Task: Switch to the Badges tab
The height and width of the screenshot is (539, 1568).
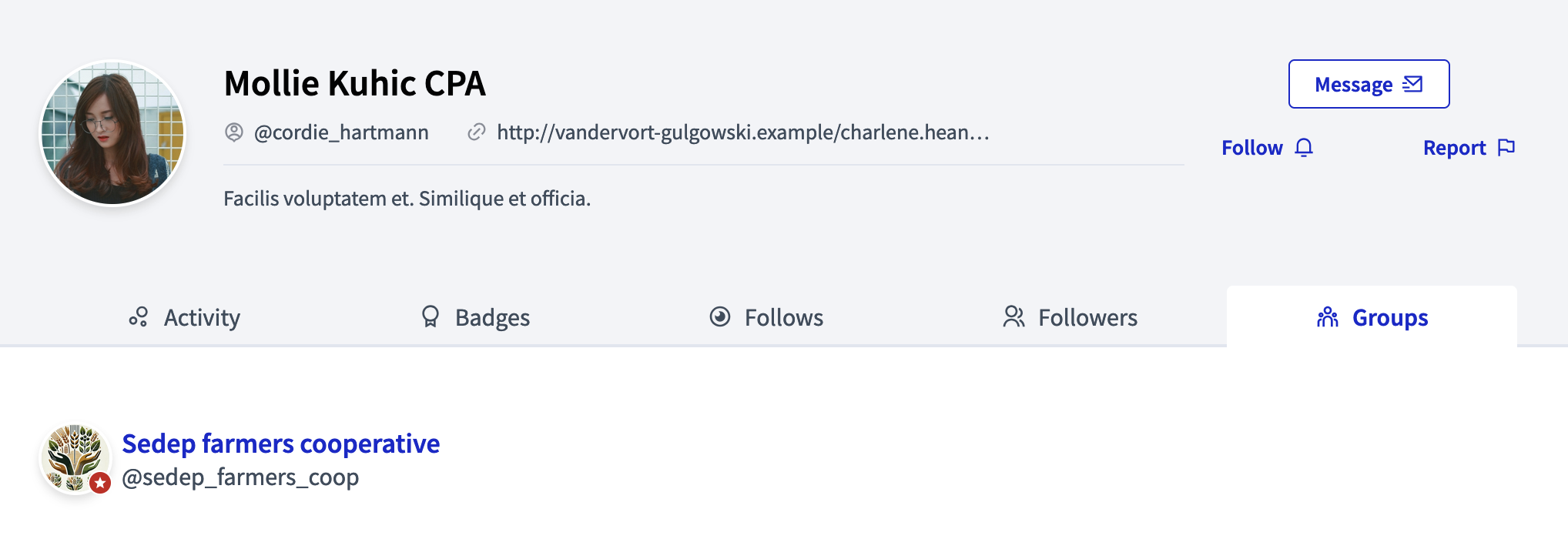Action: click(x=492, y=316)
